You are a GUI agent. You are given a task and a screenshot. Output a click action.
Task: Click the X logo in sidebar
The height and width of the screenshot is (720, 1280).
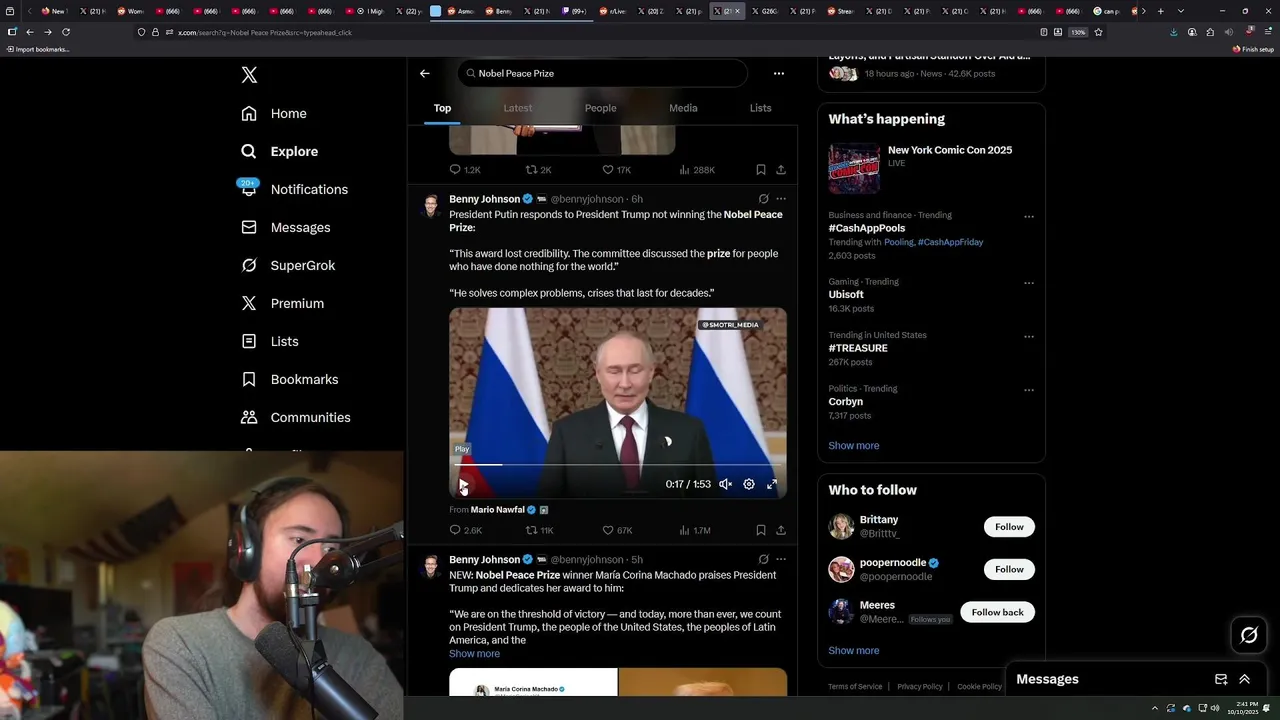[x=249, y=75]
